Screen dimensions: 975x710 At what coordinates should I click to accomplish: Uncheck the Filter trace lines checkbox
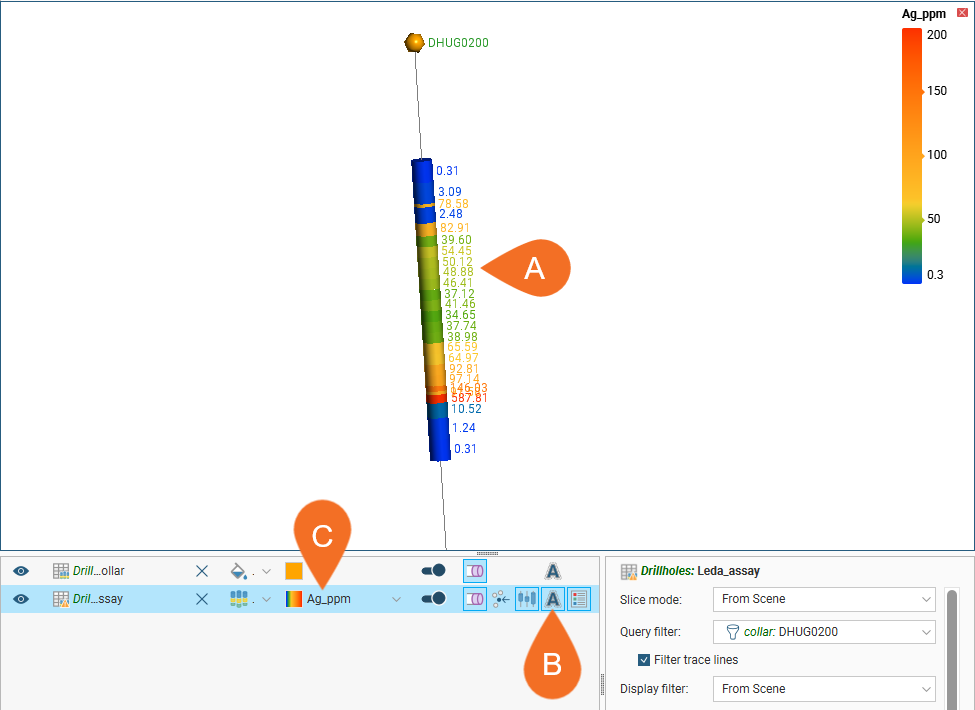pos(644,659)
